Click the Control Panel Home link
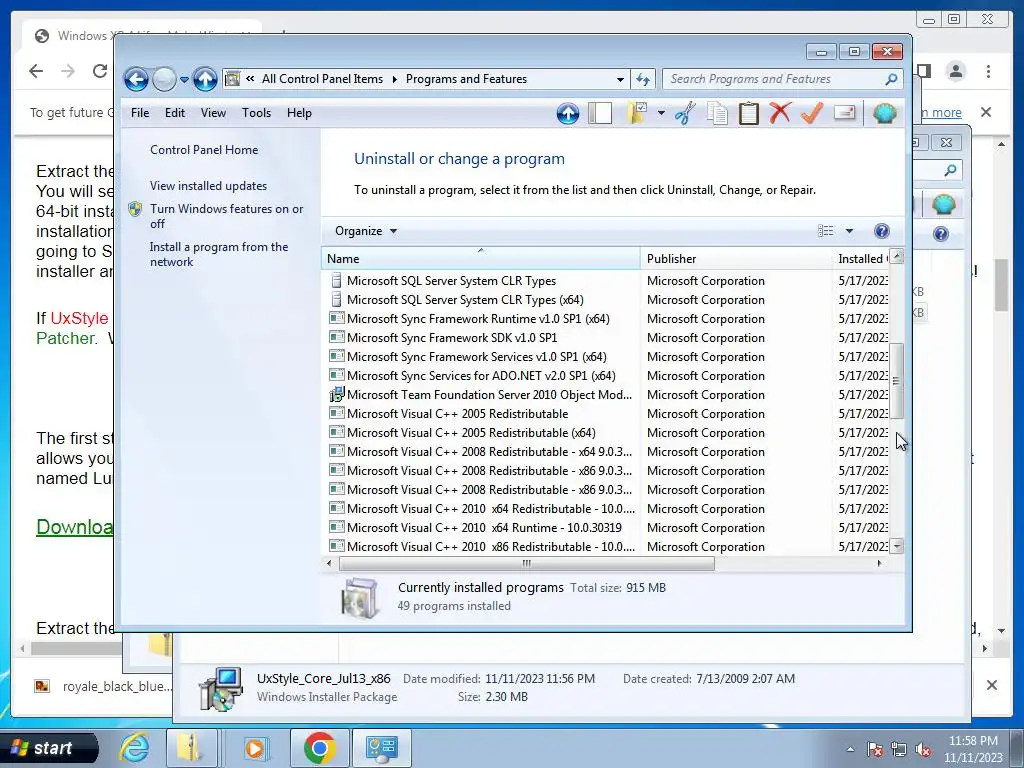 204,150
